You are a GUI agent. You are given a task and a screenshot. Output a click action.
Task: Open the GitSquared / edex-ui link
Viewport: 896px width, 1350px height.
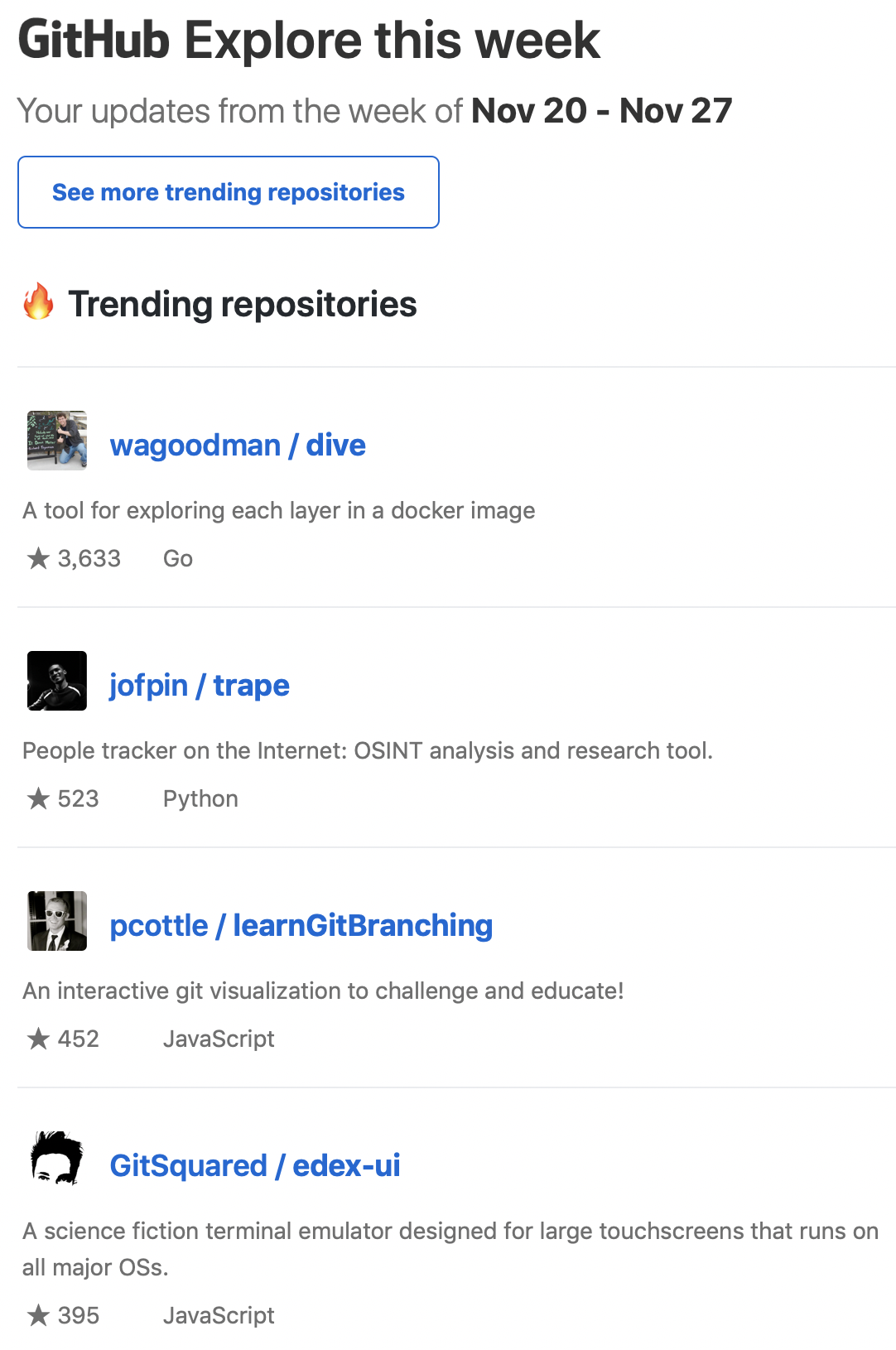point(255,1166)
